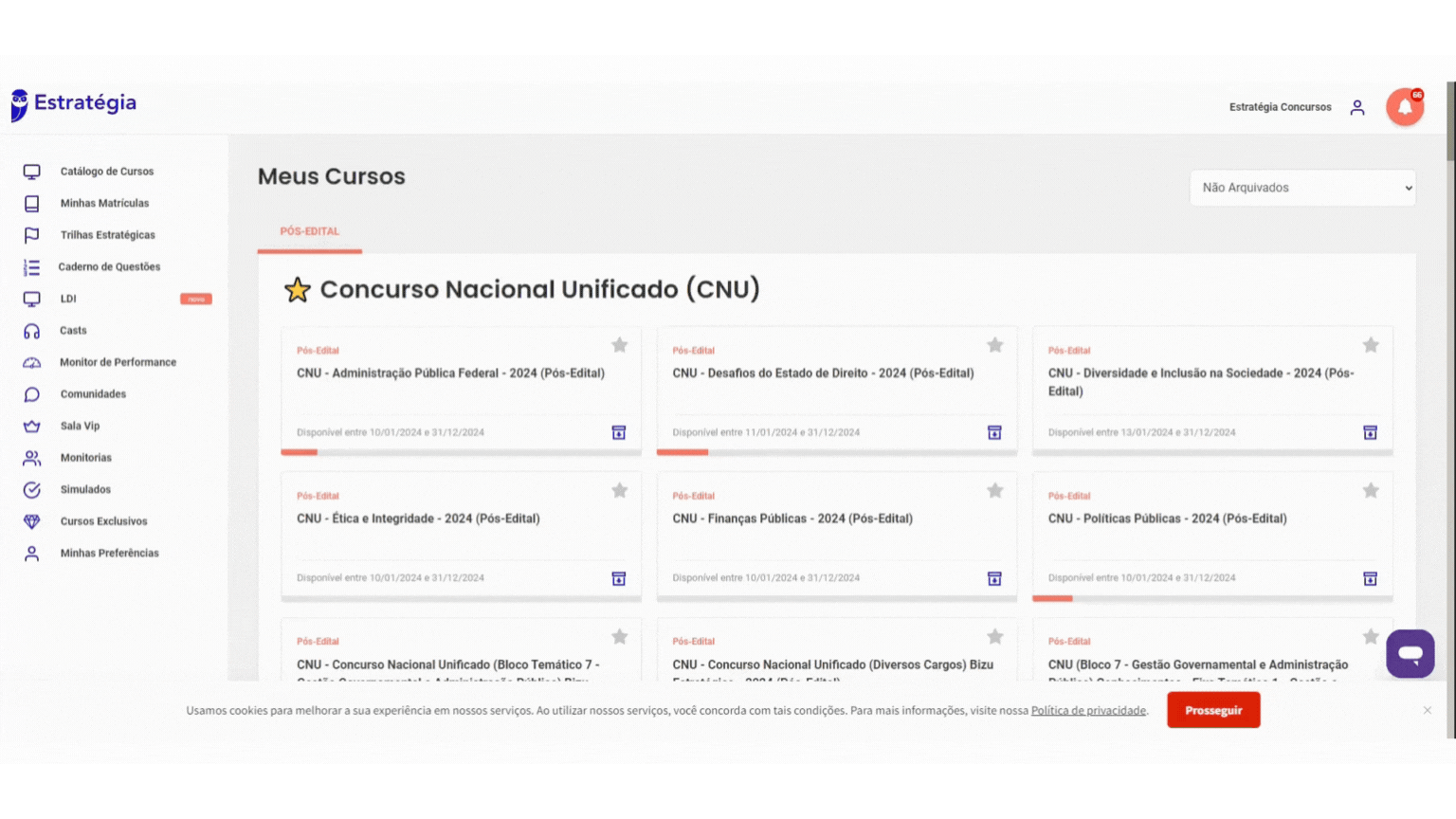1456x819 pixels.
Task: Select the PÓS-EDITAL tab
Action: [309, 231]
